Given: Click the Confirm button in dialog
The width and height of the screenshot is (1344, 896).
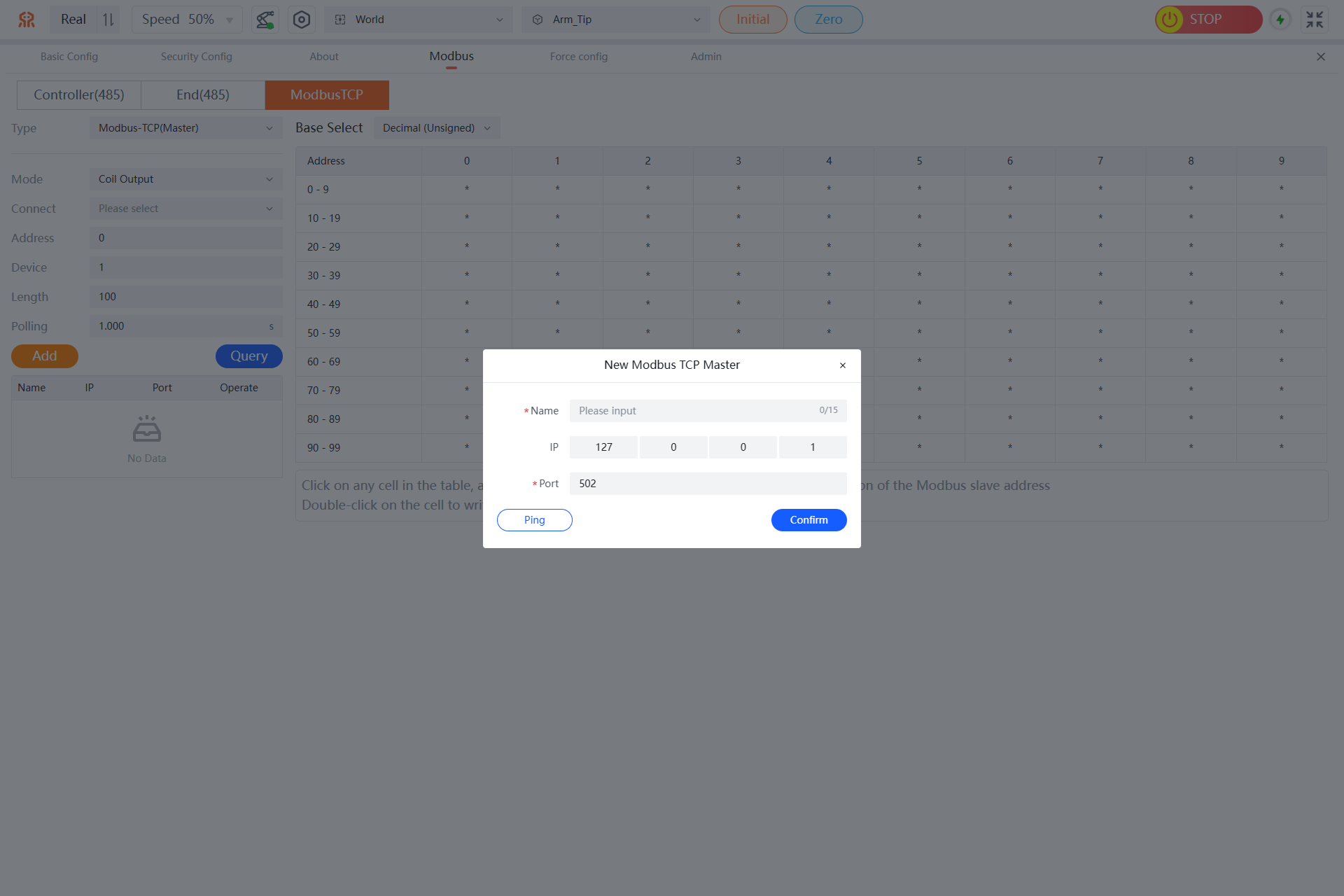Looking at the screenshot, I should (x=808, y=520).
